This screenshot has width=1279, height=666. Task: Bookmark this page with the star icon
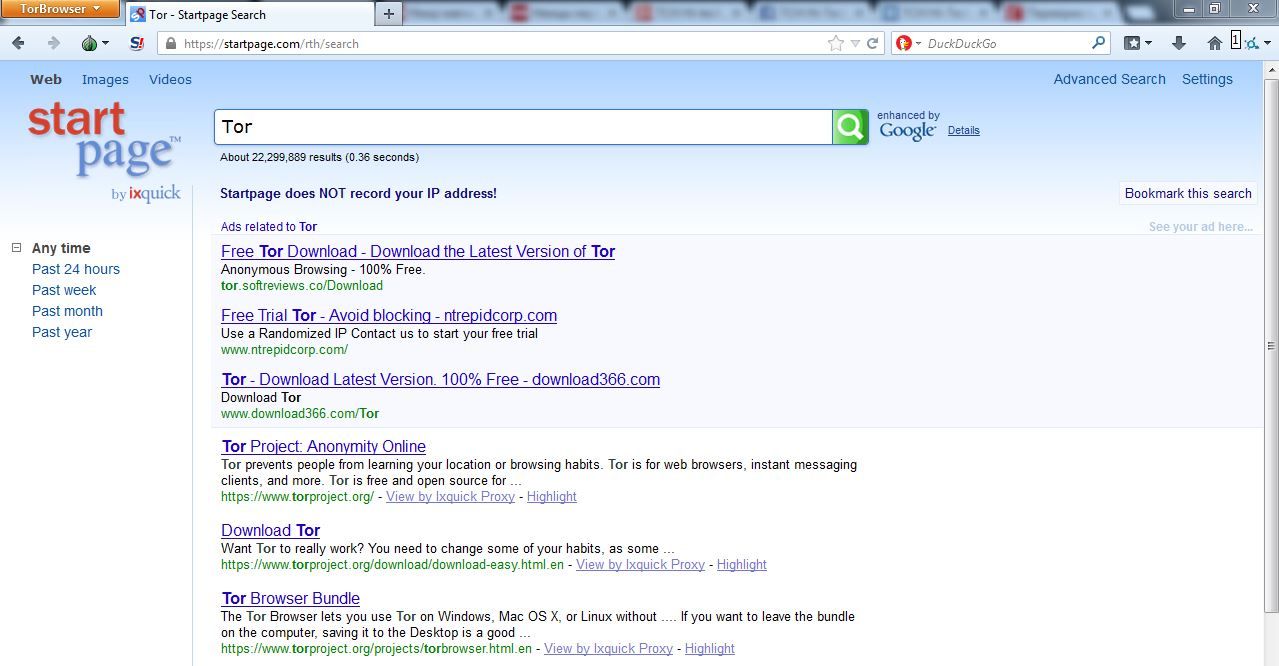click(836, 43)
